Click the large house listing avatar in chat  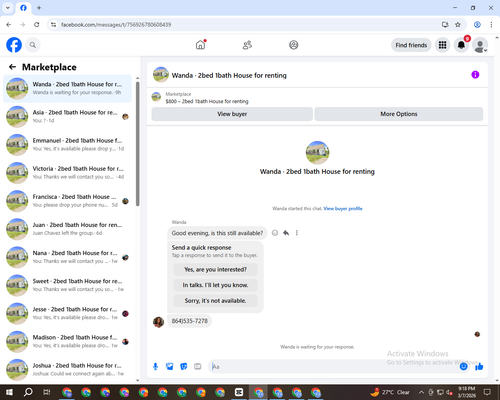click(x=317, y=153)
